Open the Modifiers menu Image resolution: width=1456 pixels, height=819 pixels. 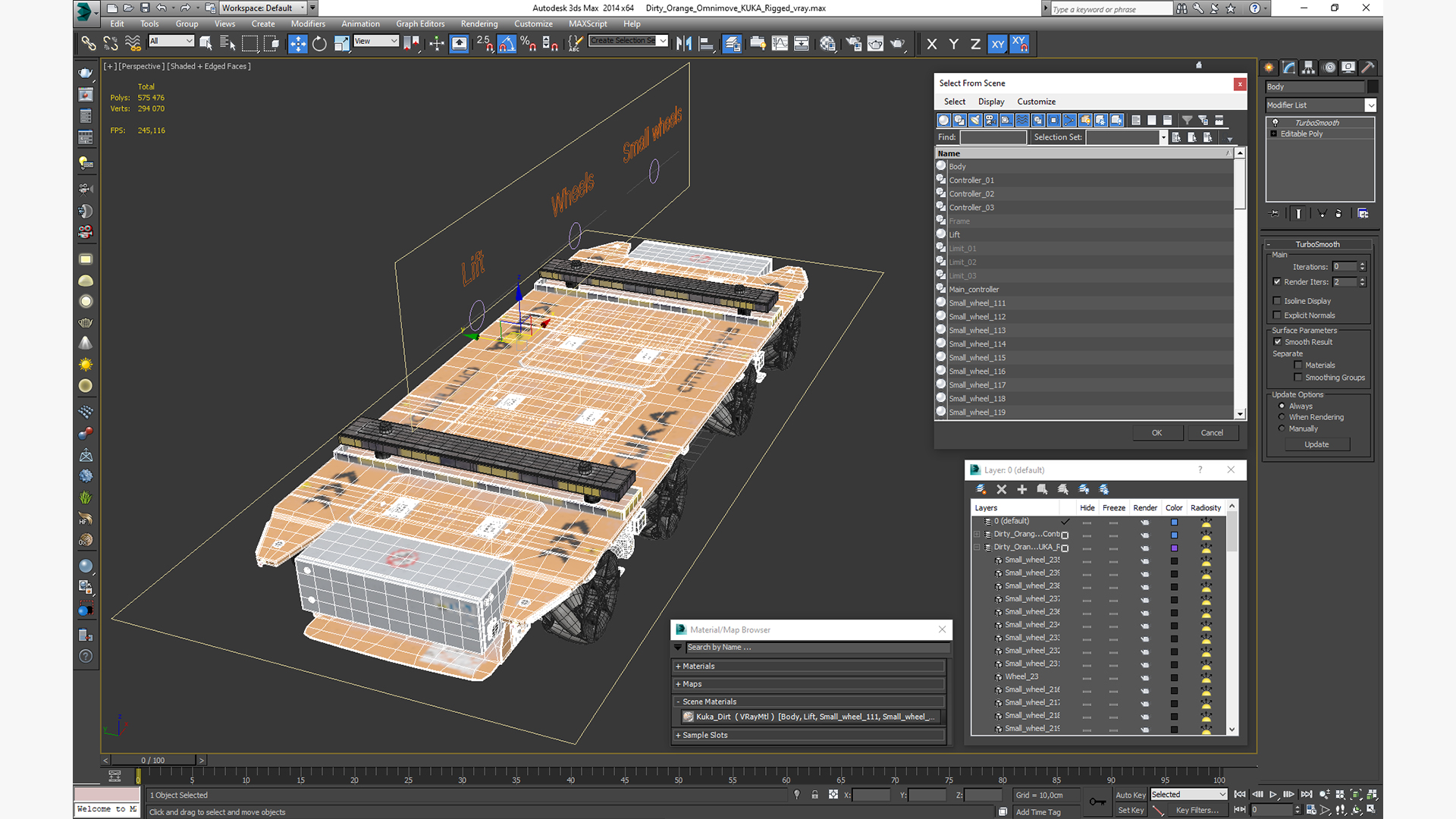pos(308,24)
